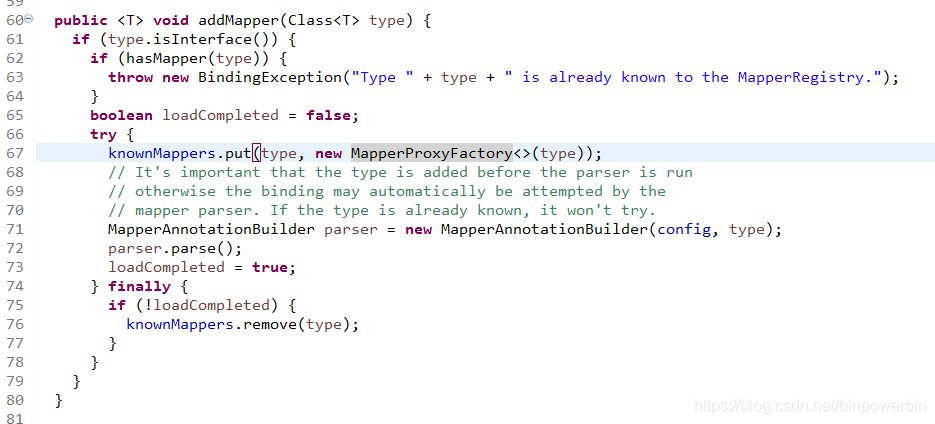Click line number 71 in the gutter
The width and height of the screenshot is (935, 424).
click(15, 230)
